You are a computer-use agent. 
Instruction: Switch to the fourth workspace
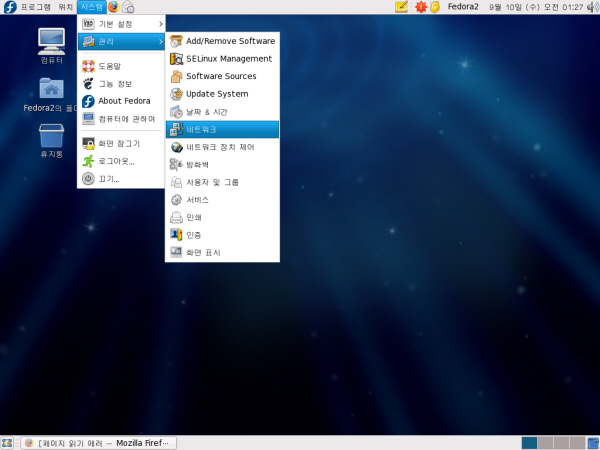click(577, 443)
